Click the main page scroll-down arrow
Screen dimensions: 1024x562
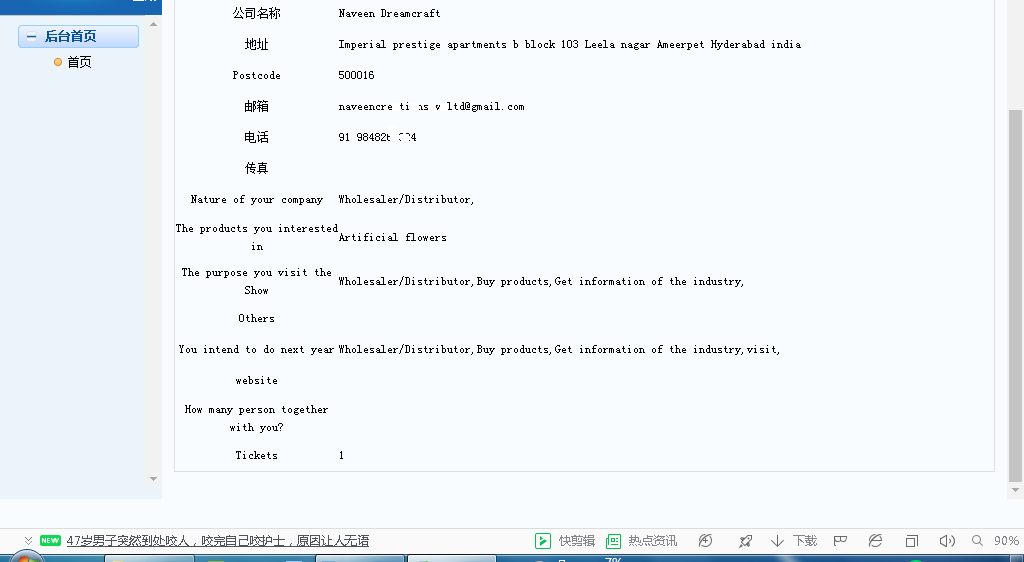click(x=1015, y=490)
